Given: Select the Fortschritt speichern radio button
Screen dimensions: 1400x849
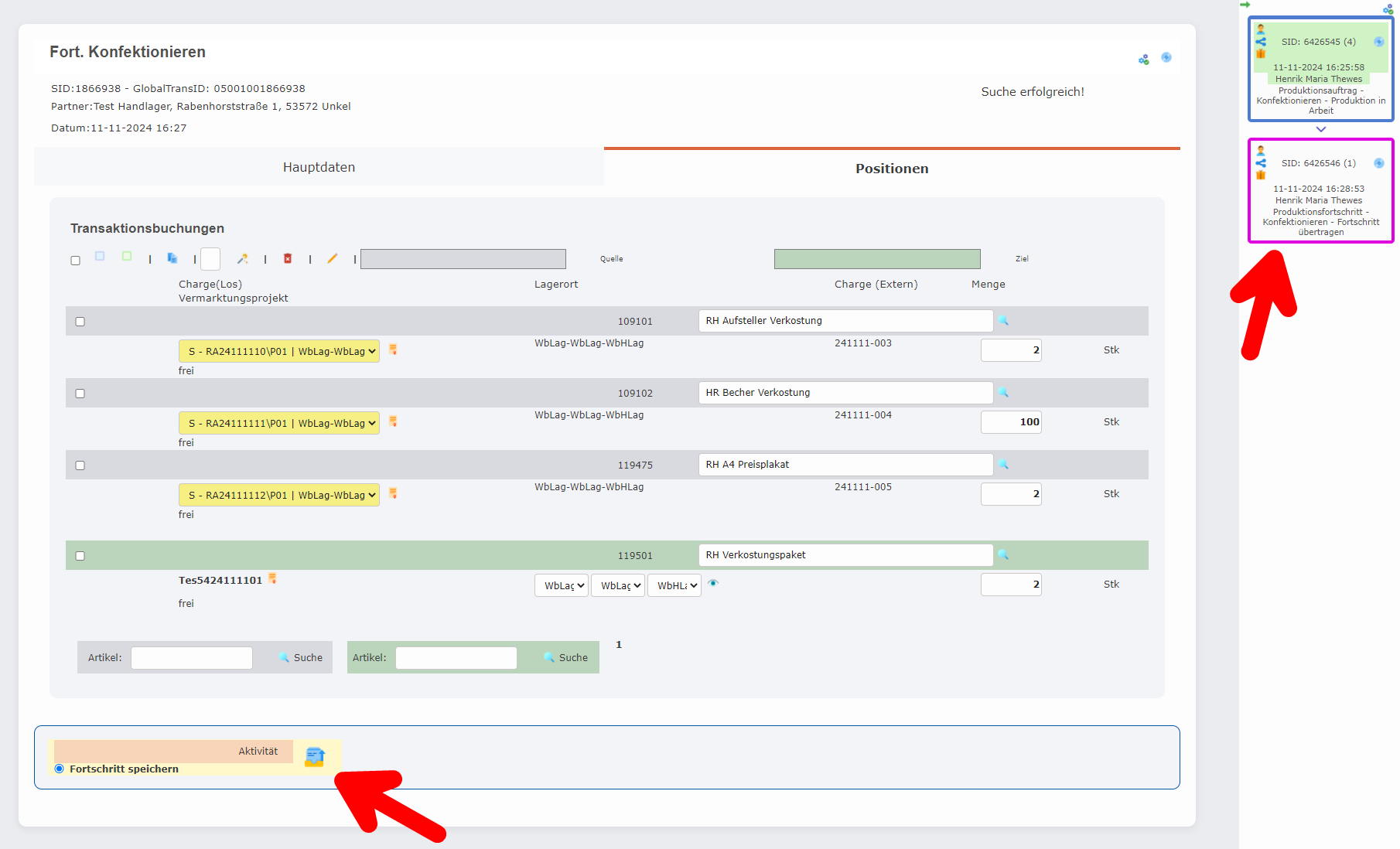Looking at the screenshot, I should 60,769.
